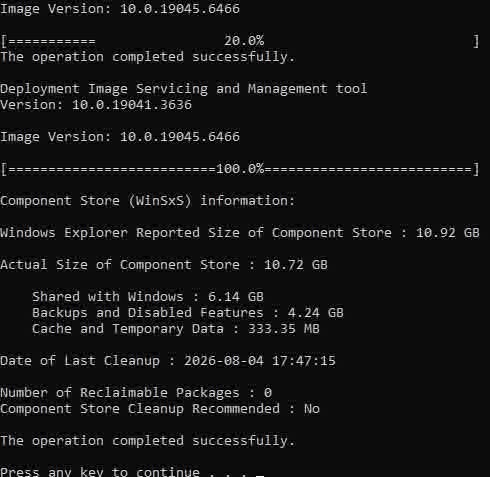Click the Version: 10.0.19041.3636 line
This screenshot has width=490, height=477.
coord(96,105)
